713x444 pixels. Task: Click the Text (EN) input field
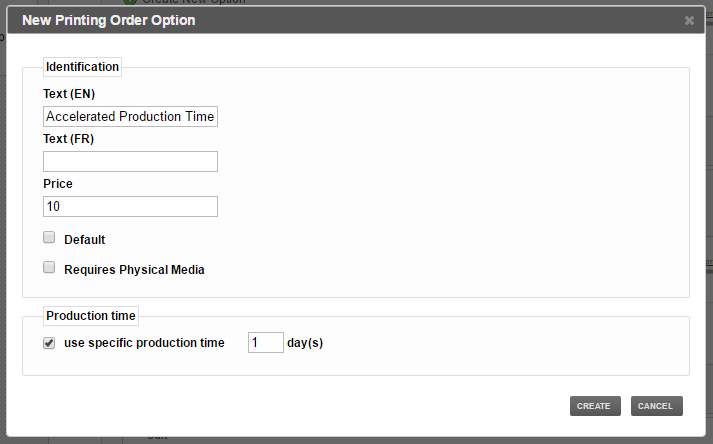[131, 116]
